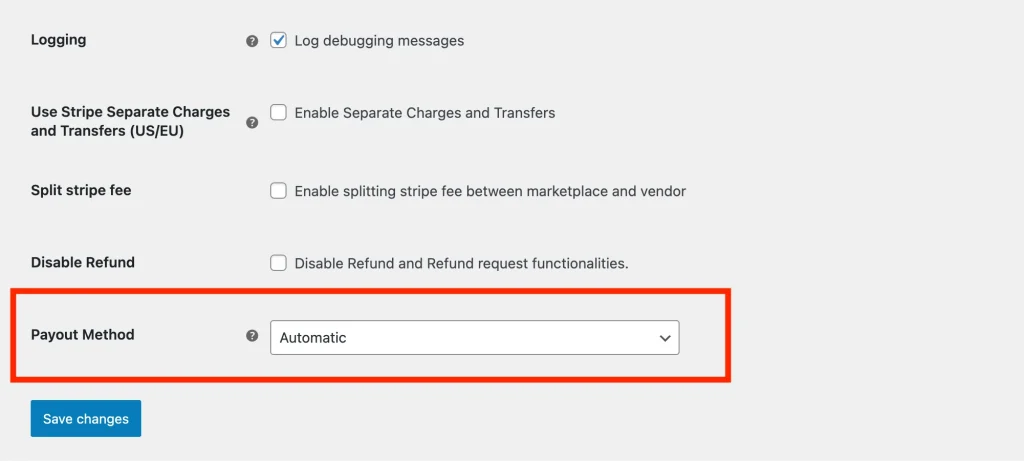
Task: Open the Payout Method select showing Automatic
Action: [475, 338]
